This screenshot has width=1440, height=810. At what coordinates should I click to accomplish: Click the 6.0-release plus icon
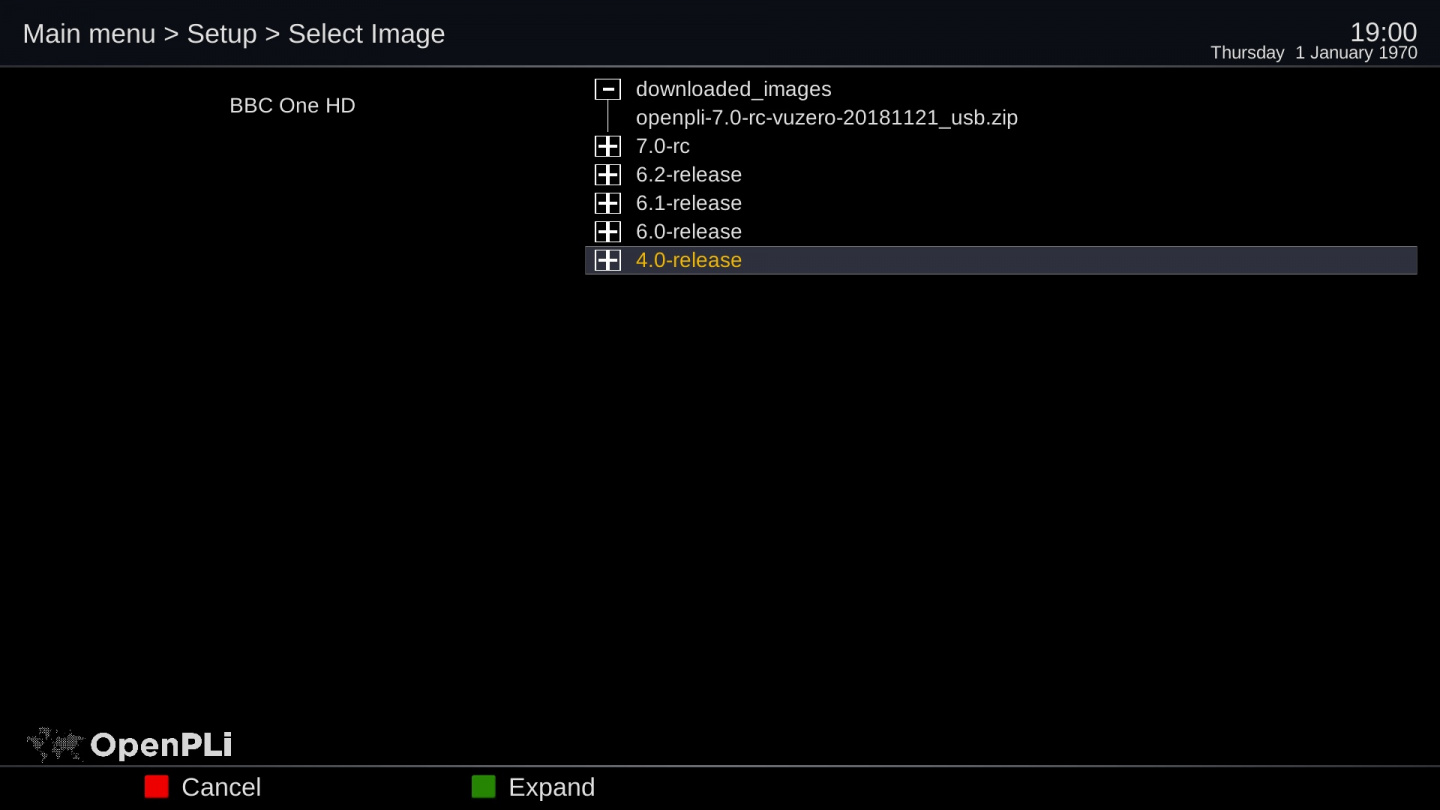(607, 232)
